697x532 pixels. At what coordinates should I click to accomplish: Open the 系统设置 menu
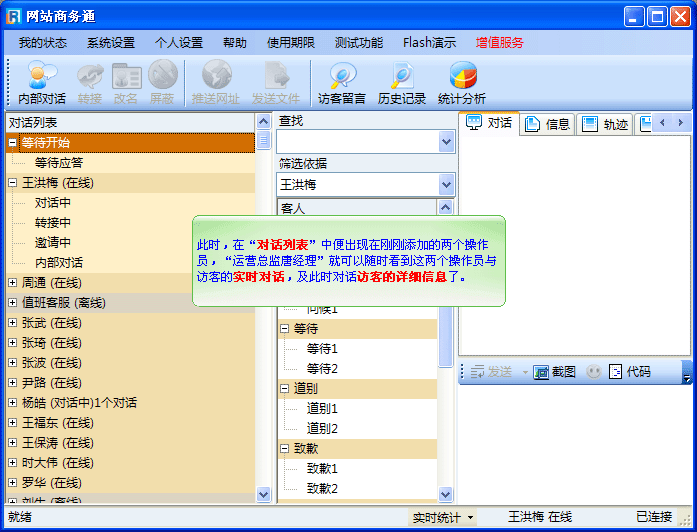[x=110, y=43]
